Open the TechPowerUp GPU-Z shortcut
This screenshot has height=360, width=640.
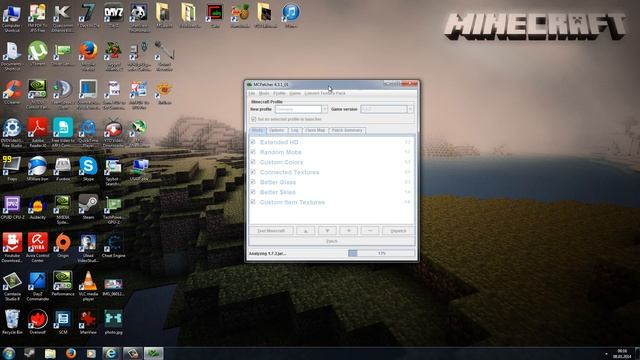click(x=113, y=209)
